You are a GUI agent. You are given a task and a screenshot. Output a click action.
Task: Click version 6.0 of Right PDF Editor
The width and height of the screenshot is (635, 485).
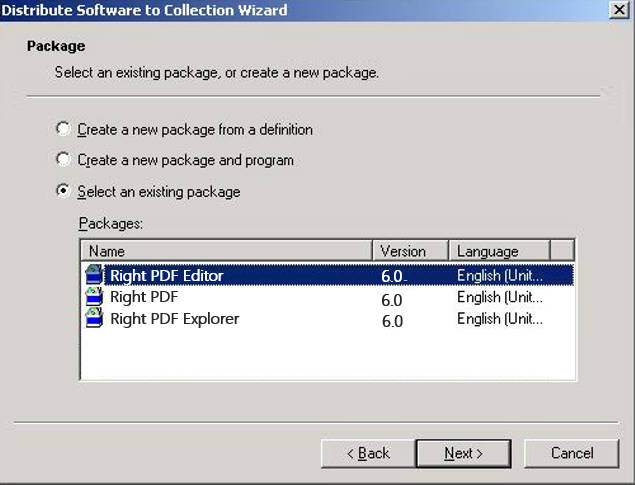(393, 276)
